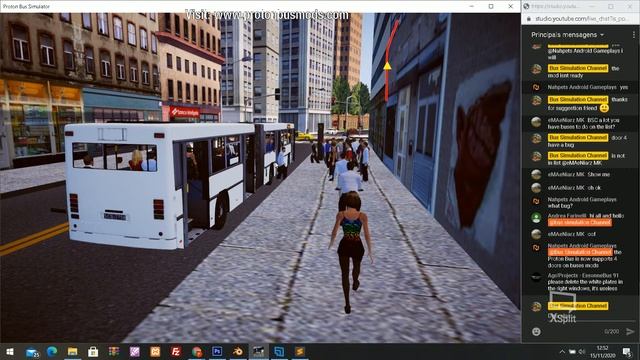
Task: Switch to the Chrome taskbar icon
Action: (x=197, y=351)
